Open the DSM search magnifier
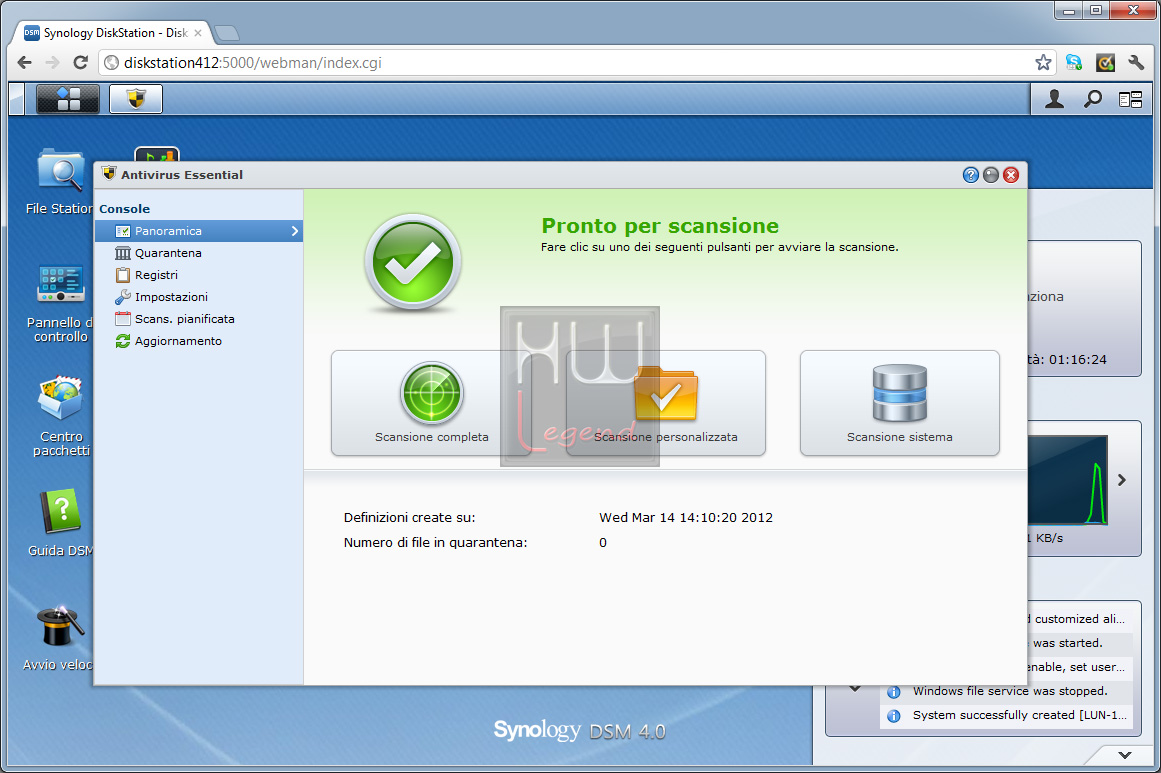 pyautogui.click(x=1092, y=99)
